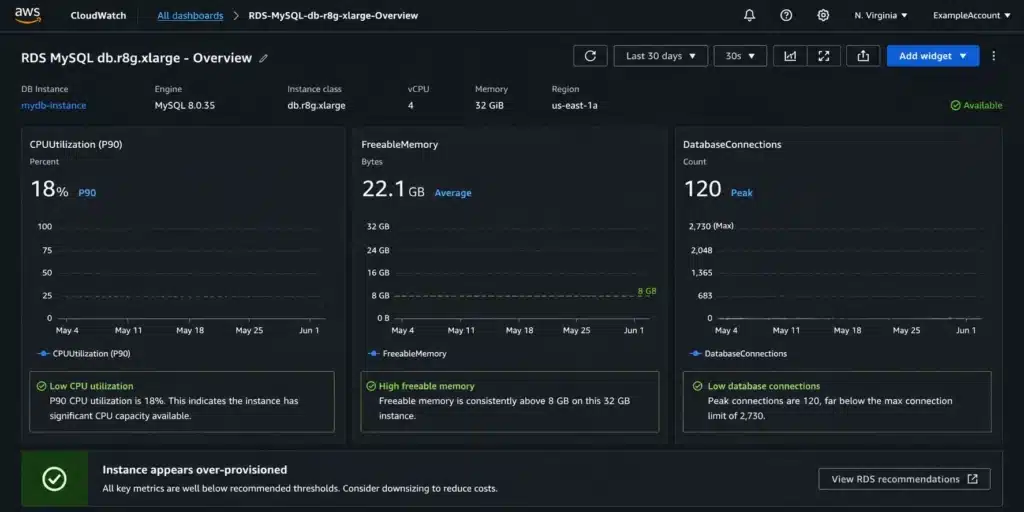1024x512 pixels.
Task: Click the line chart view icon
Action: 790,56
